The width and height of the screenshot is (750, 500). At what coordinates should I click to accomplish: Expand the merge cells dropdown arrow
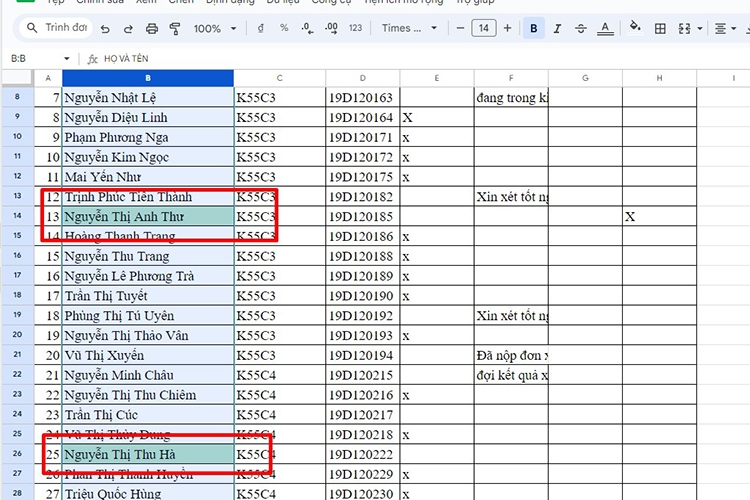point(700,29)
